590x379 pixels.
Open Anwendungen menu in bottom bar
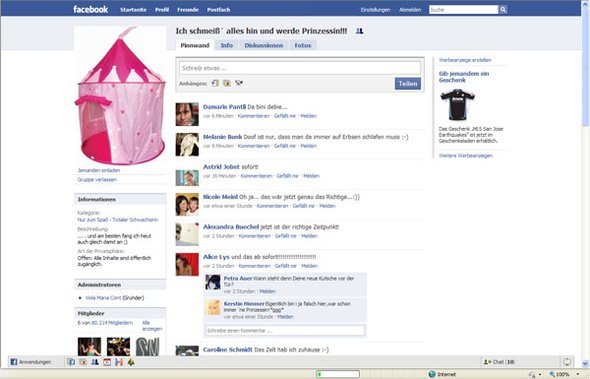click(31, 362)
